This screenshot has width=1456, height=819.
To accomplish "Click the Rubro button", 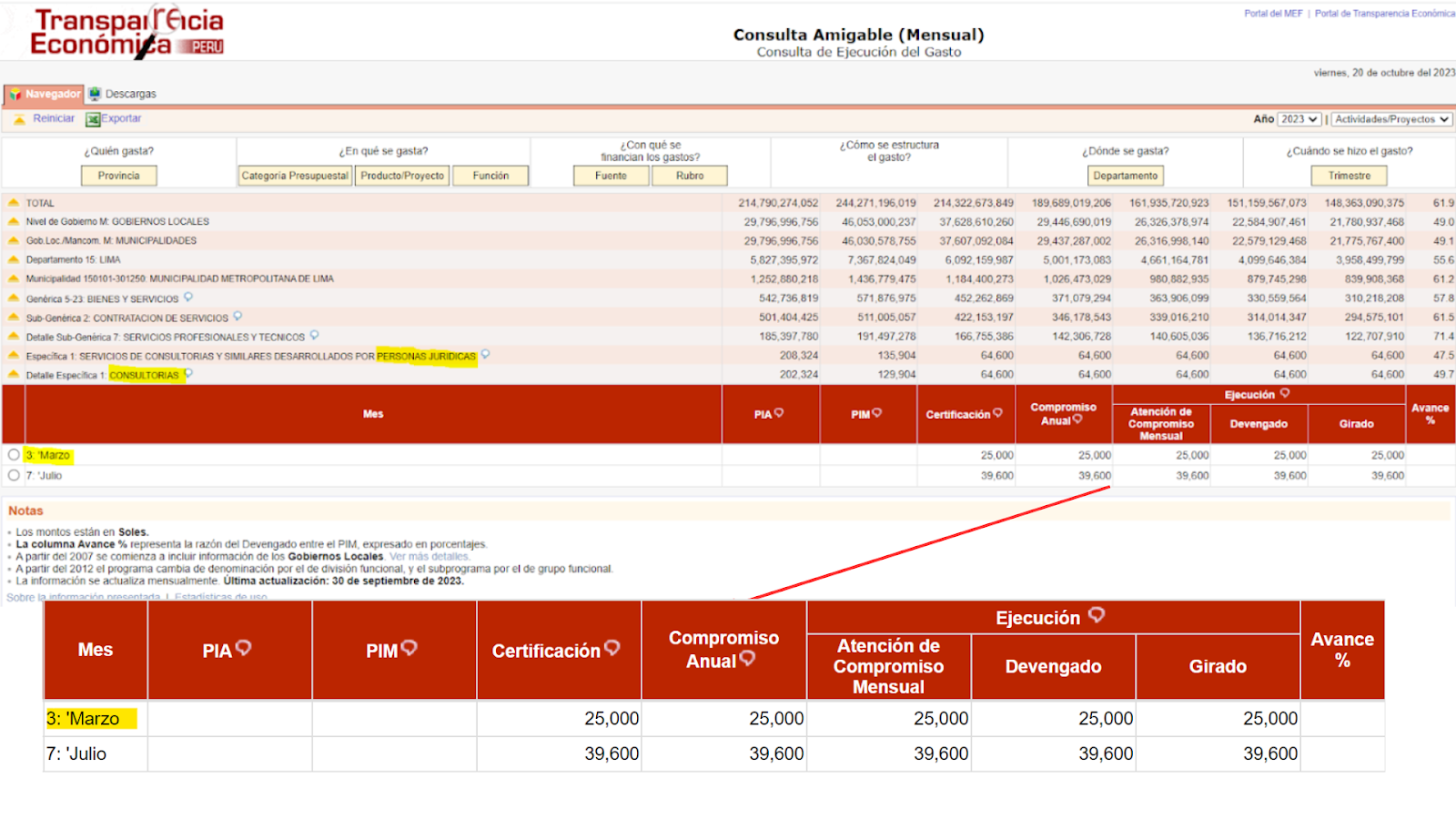I will 690,176.
